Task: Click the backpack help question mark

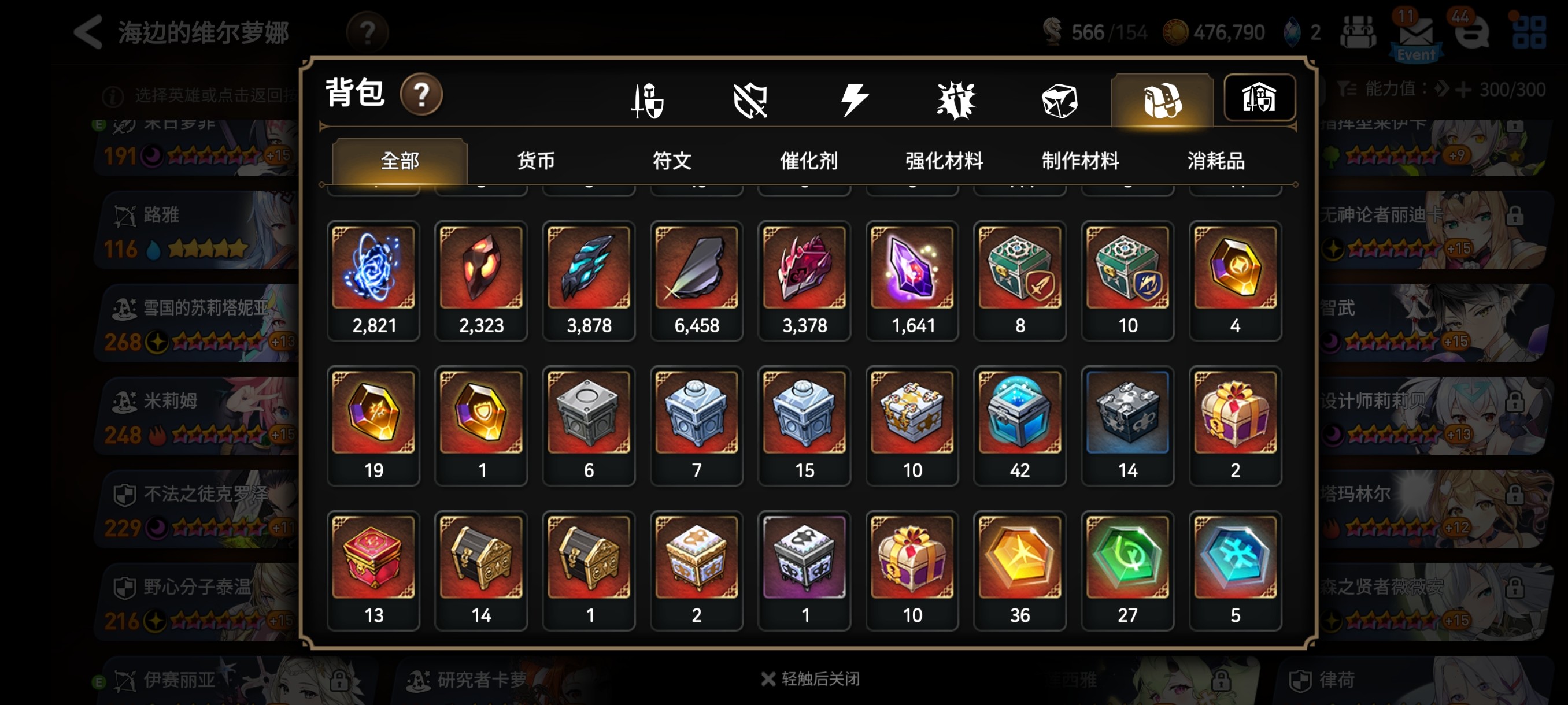Action: coord(421,94)
